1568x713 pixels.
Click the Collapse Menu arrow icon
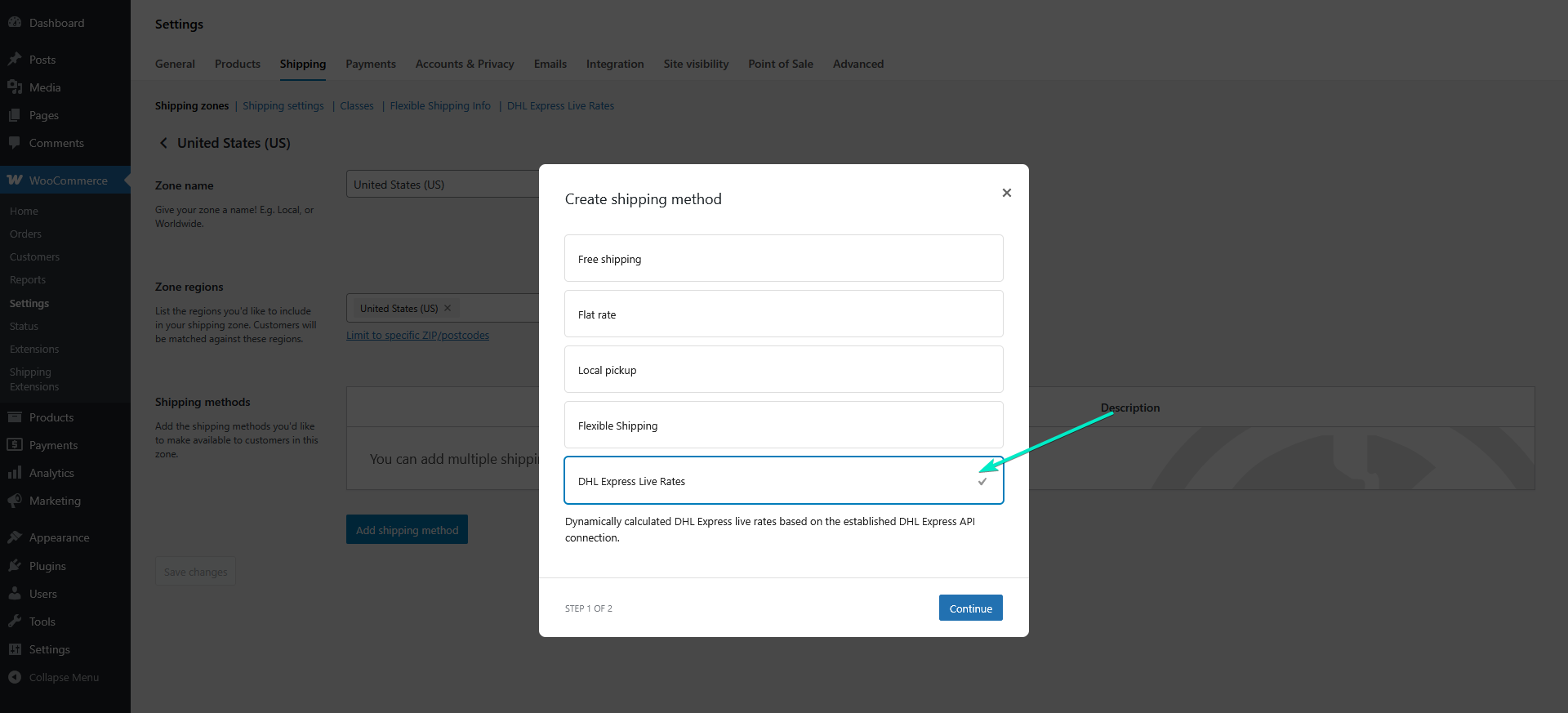click(x=15, y=677)
